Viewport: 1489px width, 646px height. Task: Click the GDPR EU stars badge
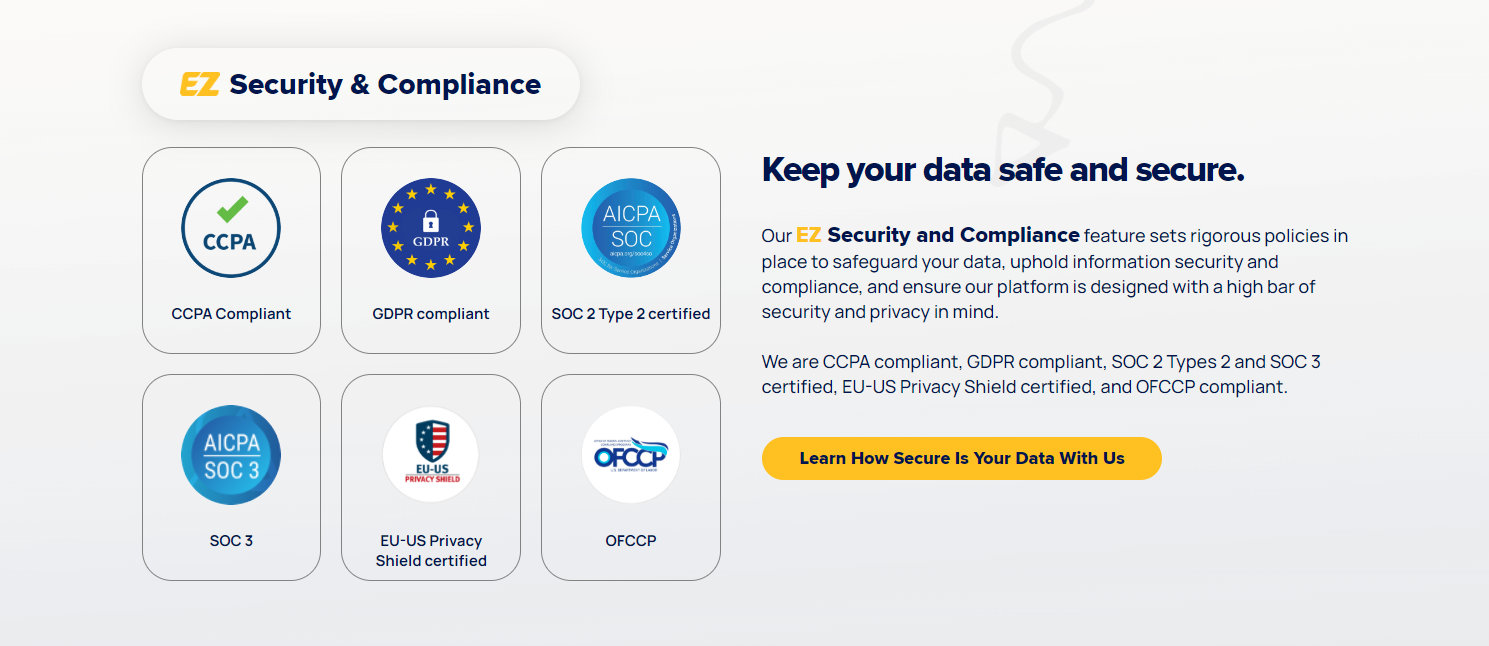point(431,228)
